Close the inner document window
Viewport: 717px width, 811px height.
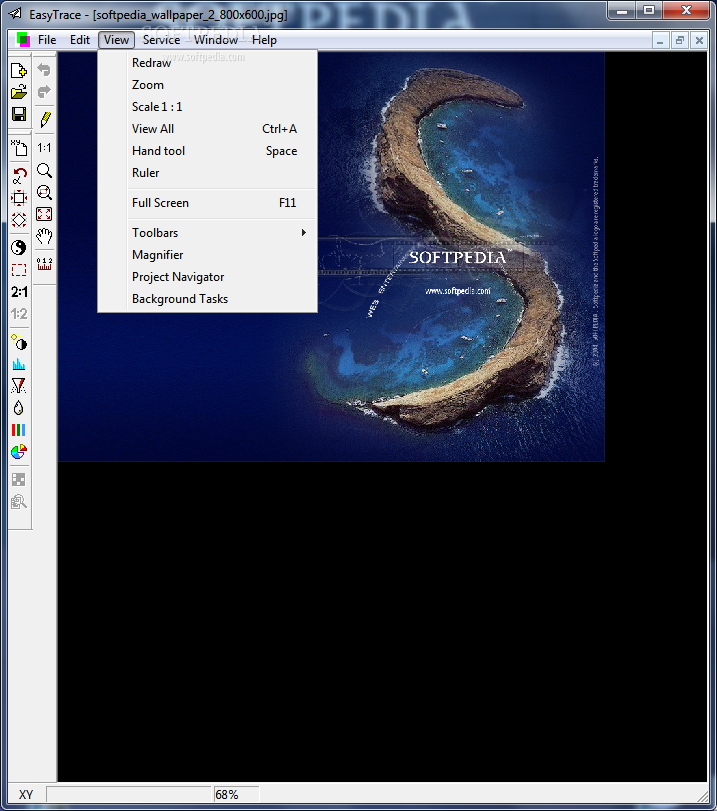tap(699, 40)
